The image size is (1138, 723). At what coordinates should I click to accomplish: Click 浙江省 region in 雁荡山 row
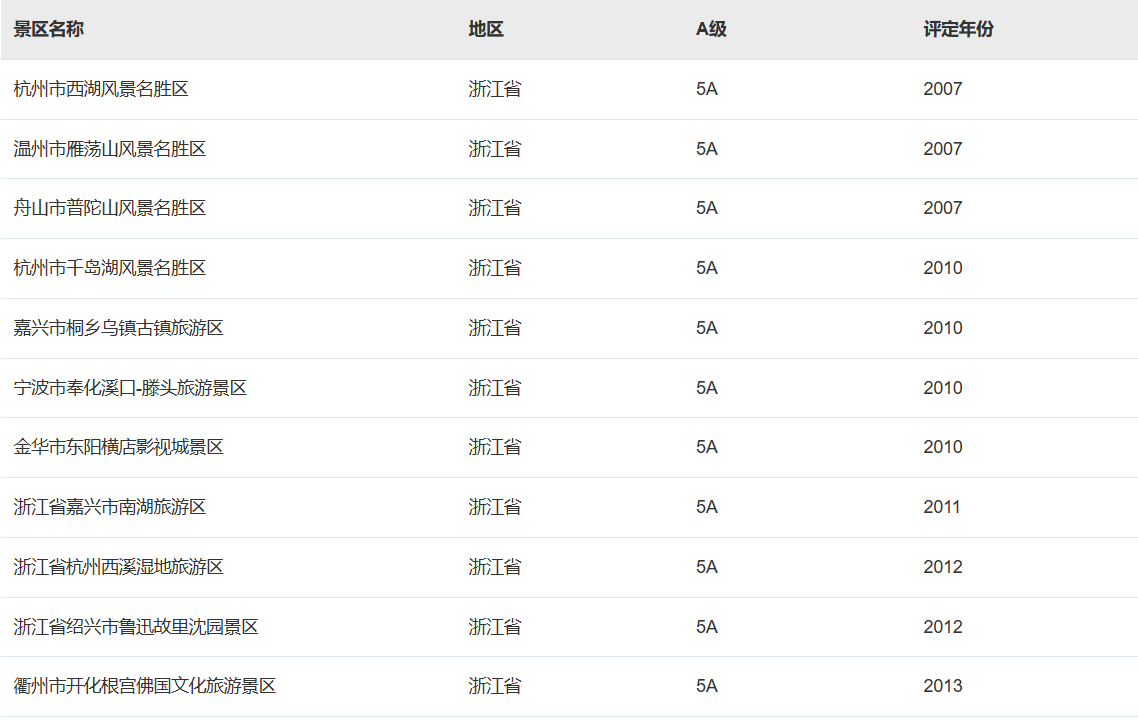coord(495,149)
